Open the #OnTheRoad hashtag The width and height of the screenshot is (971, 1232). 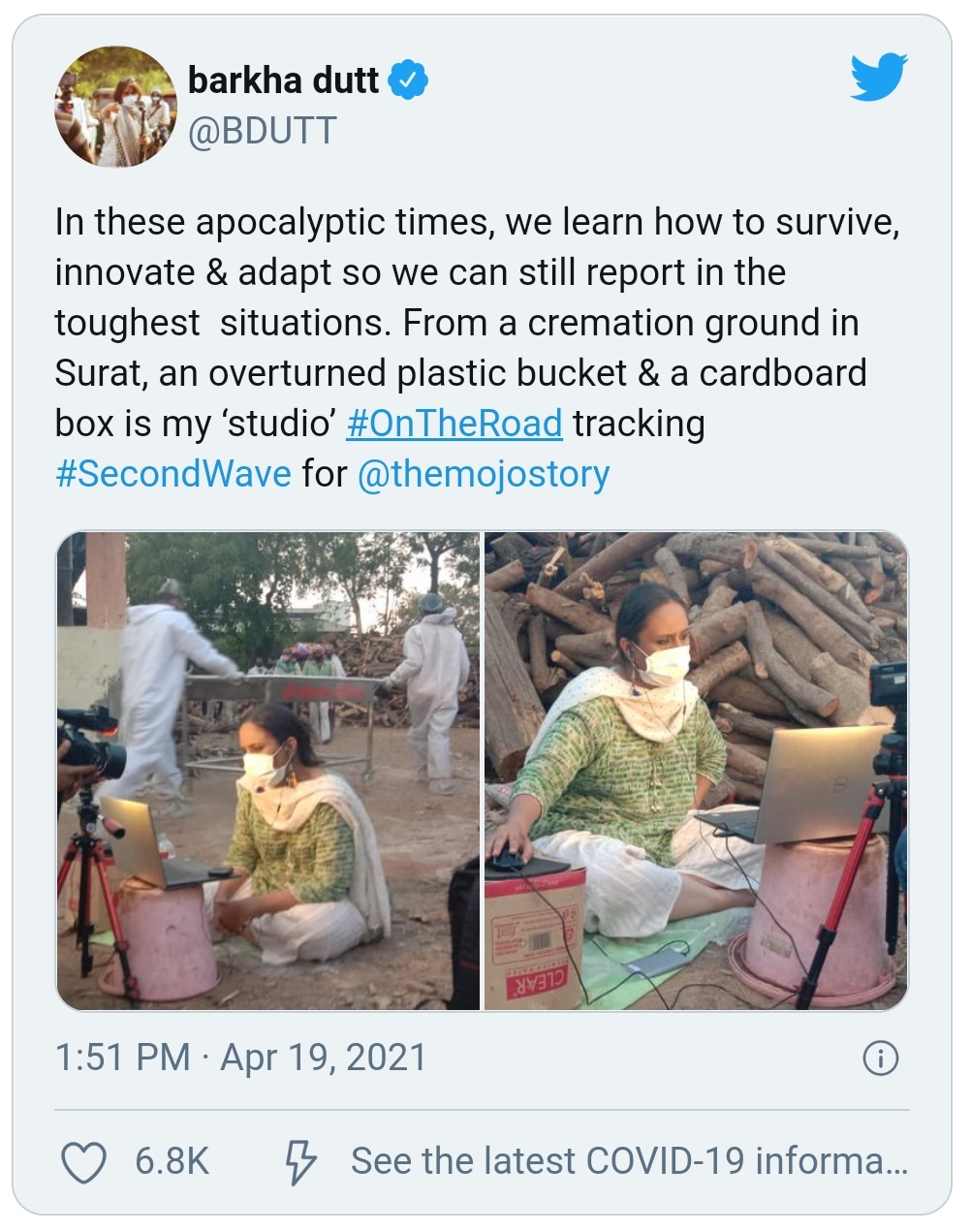[x=454, y=424]
